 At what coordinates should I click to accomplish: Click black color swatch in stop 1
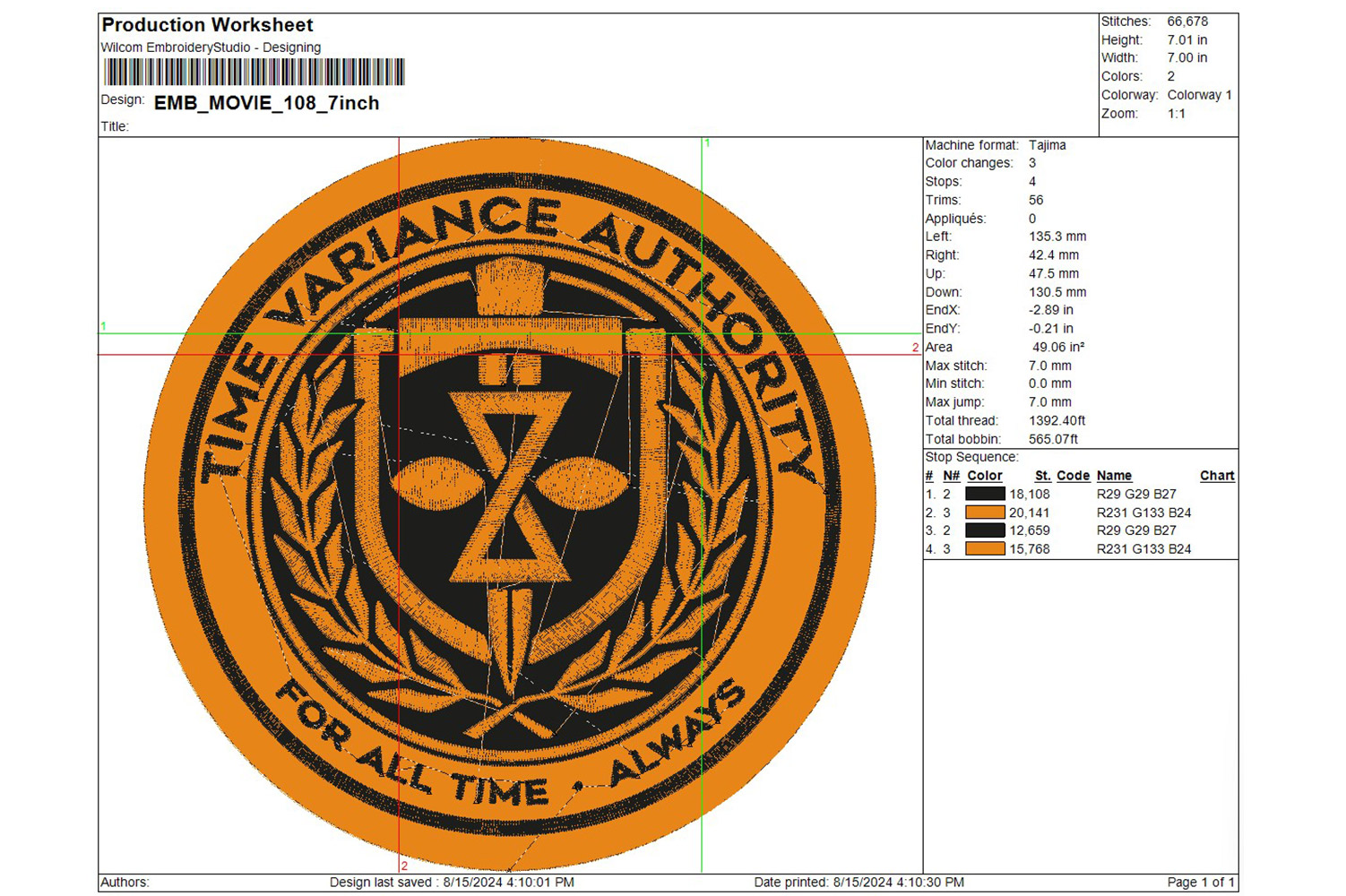point(985,494)
